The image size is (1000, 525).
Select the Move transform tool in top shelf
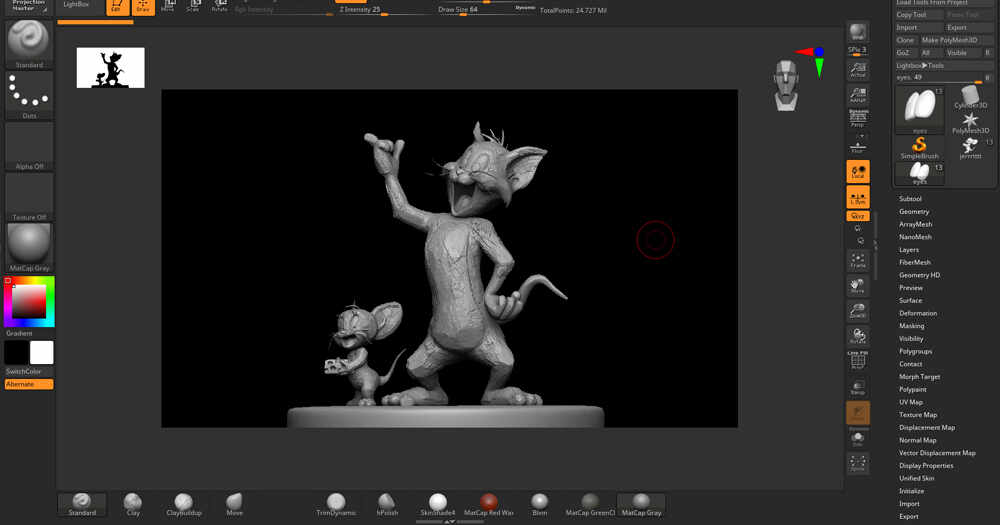point(168,7)
